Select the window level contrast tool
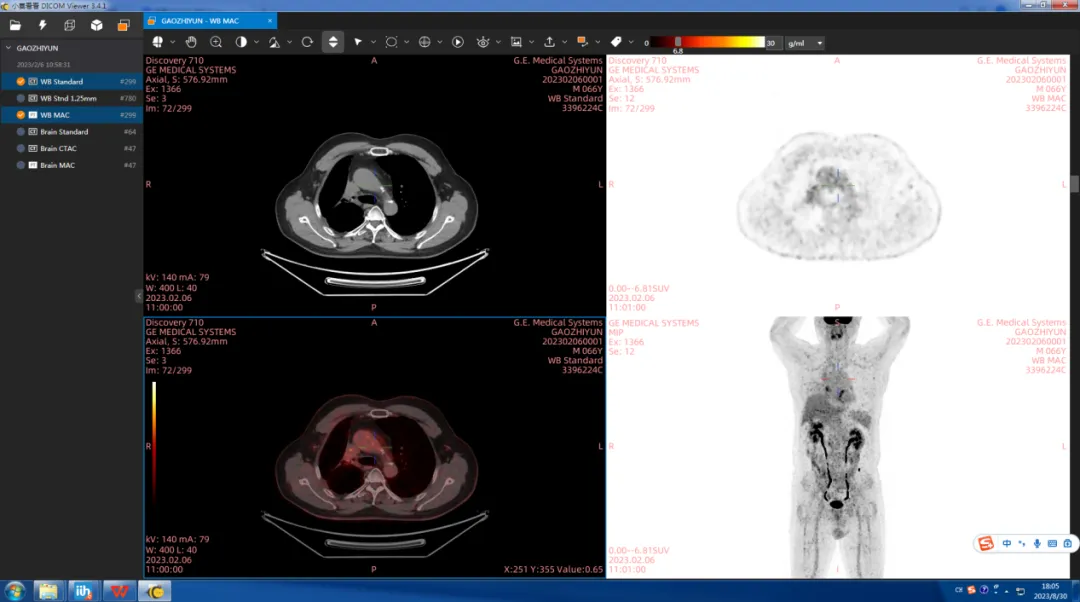 click(x=241, y=42)
